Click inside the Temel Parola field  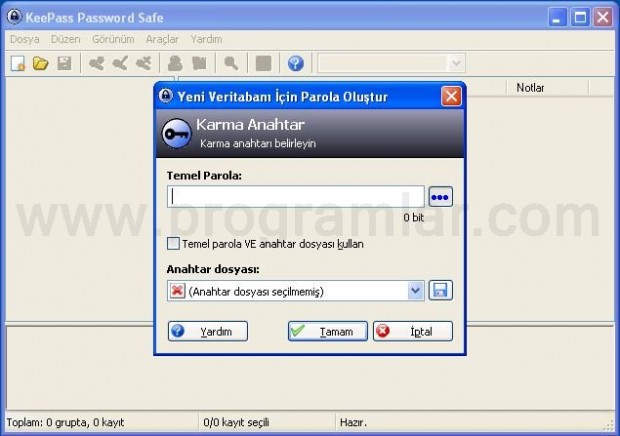point(296,196)
